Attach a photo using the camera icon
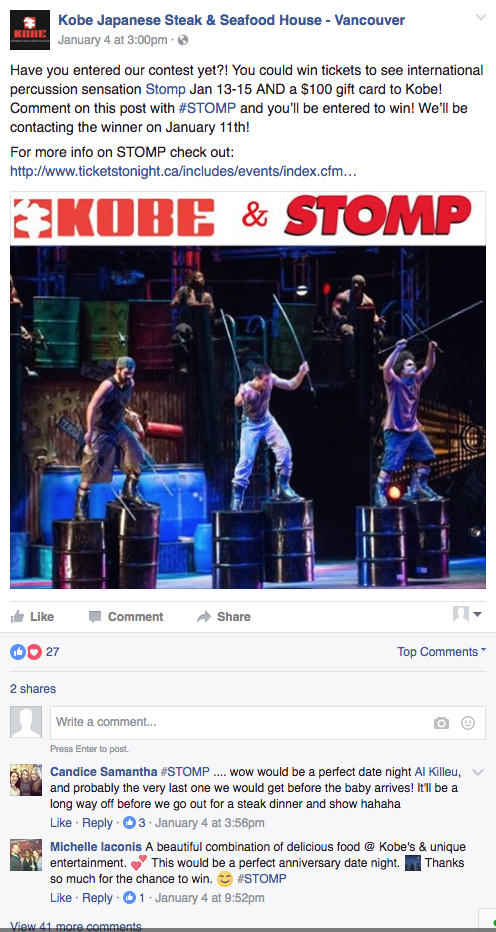 click(441, 723)
